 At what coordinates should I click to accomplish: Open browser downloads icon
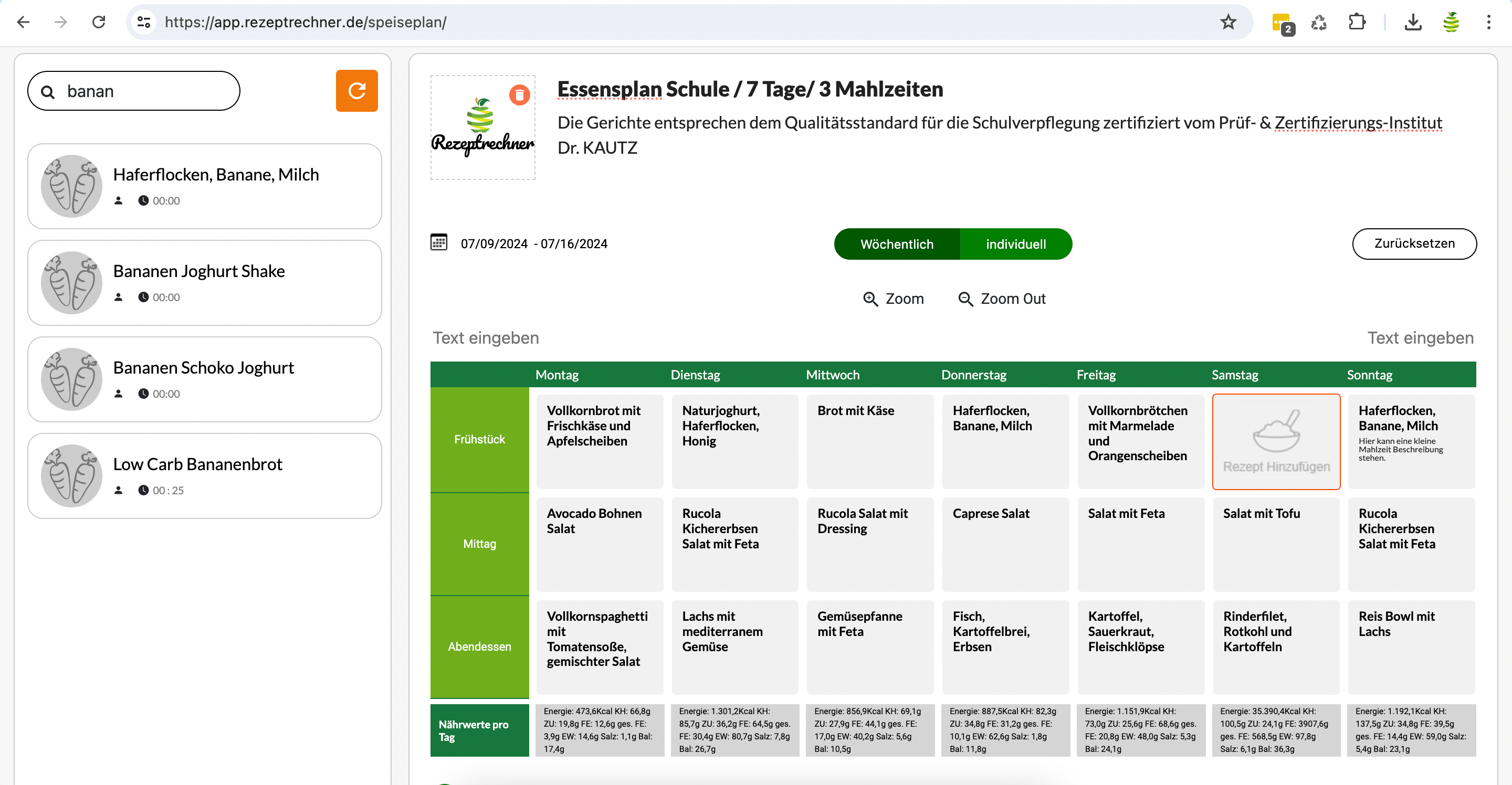1413,22
